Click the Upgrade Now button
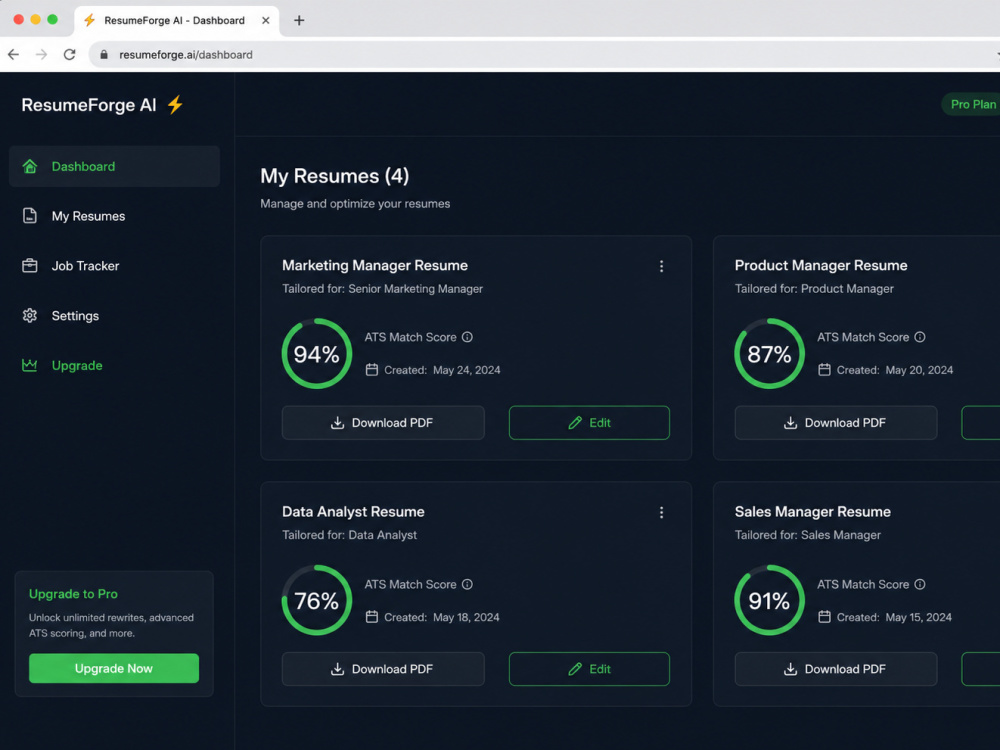The image size is (1000, 750). 114,668
